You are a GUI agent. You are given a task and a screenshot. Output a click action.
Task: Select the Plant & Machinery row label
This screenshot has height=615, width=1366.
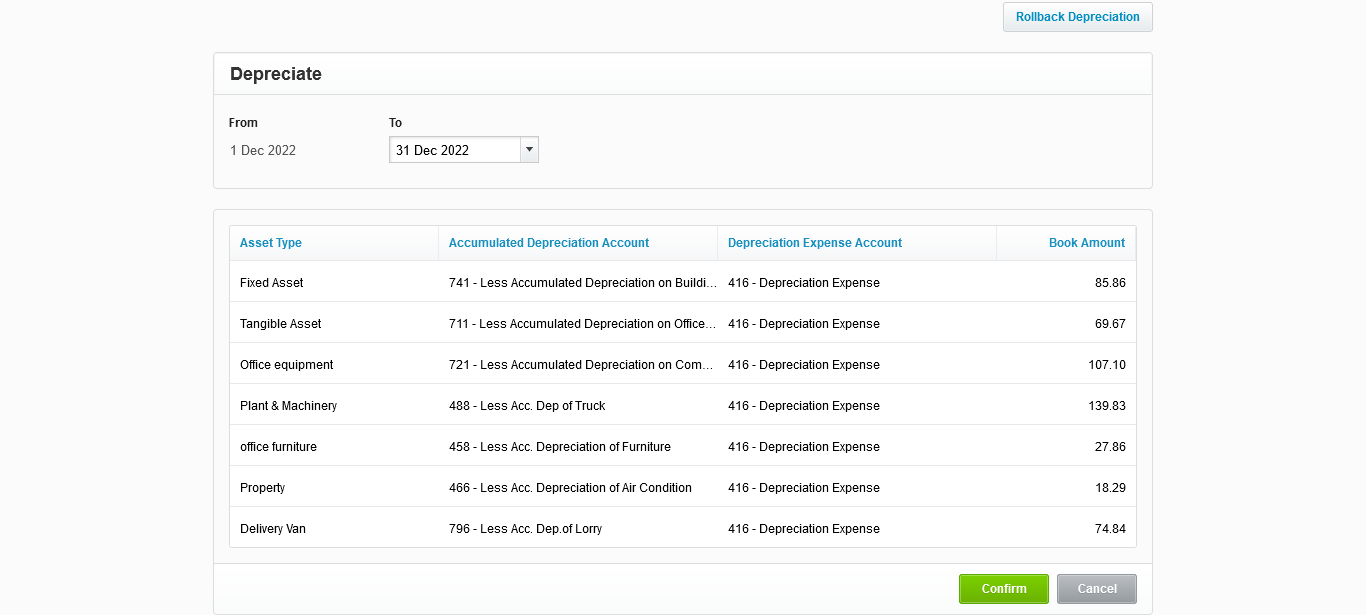289,406
